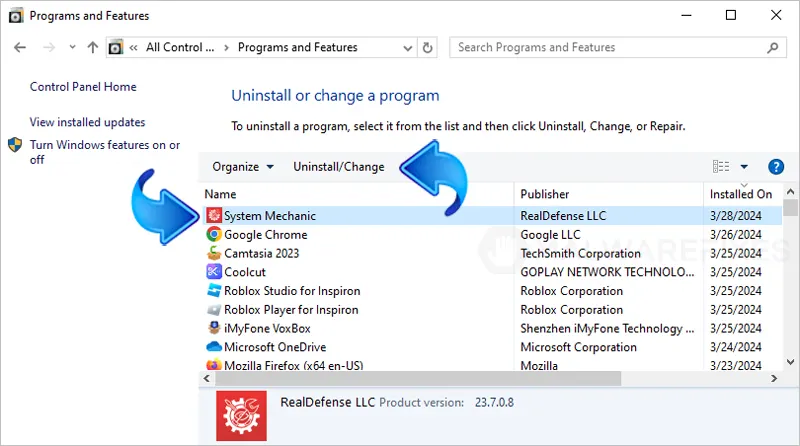Click the Microsoft OneDrive cloud icon
Screen dimensions: 800x446
click(x=214, y=346)
